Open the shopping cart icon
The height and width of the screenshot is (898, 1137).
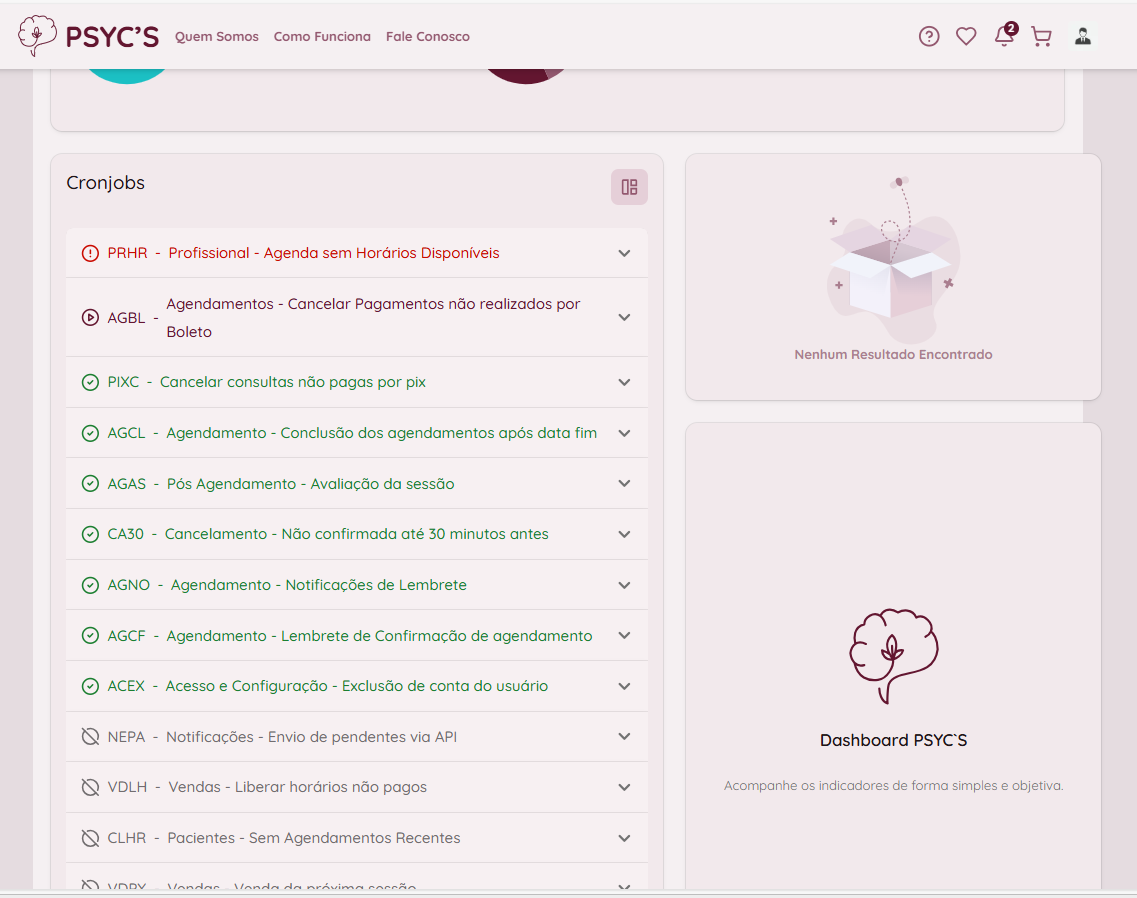point(1041,37)
